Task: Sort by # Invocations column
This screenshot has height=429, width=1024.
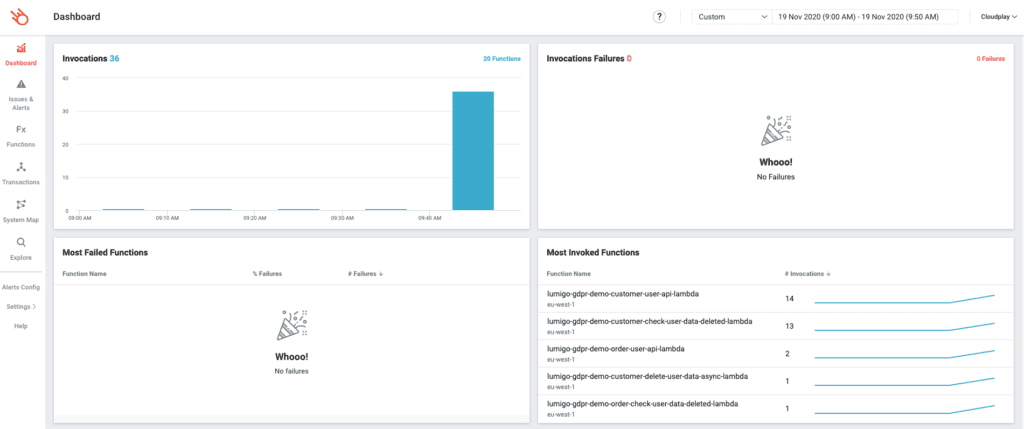Action: (x=807, y=274)
